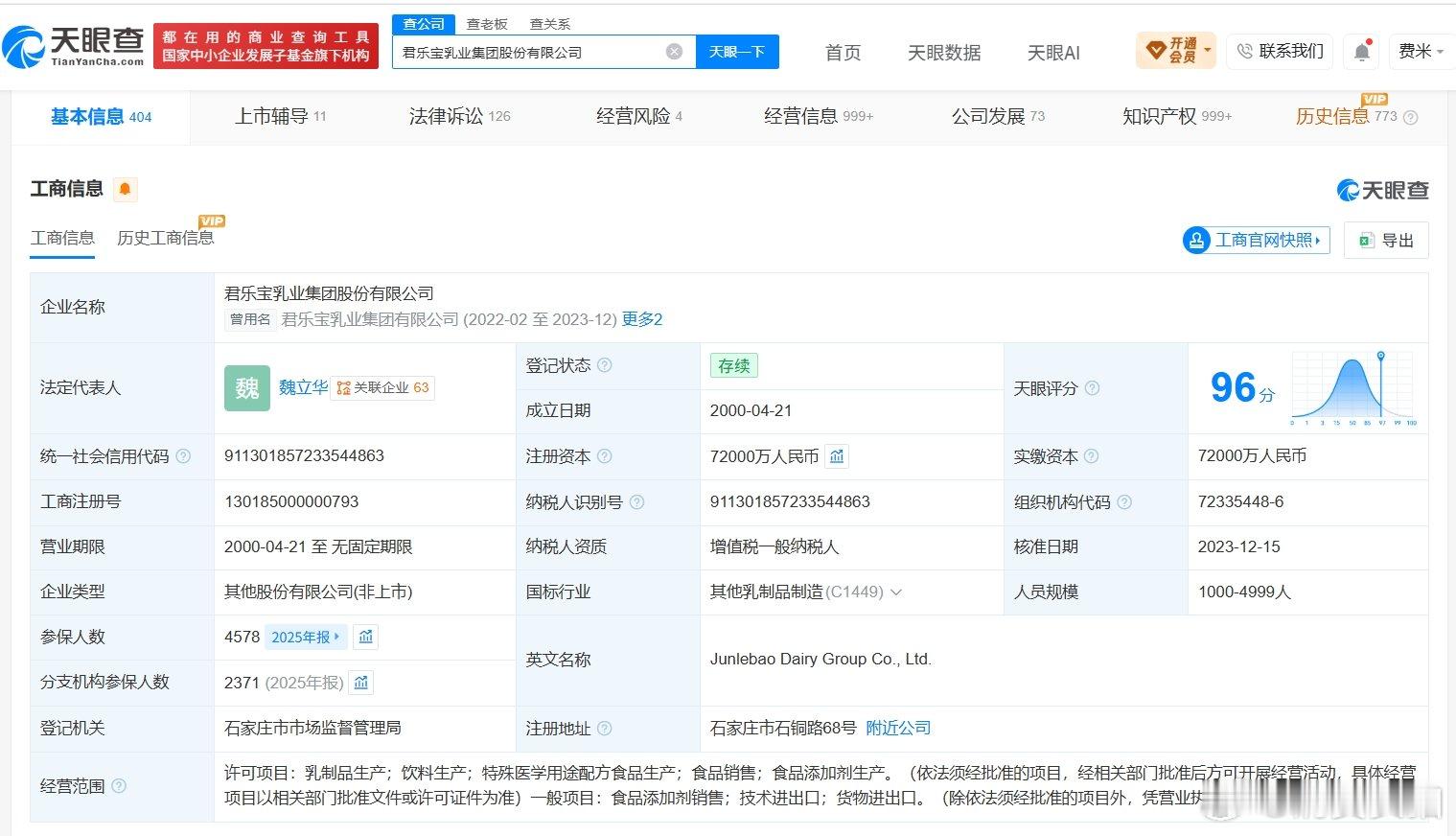
Task: Open the notification bell
Action: (x=1361, y=52)
